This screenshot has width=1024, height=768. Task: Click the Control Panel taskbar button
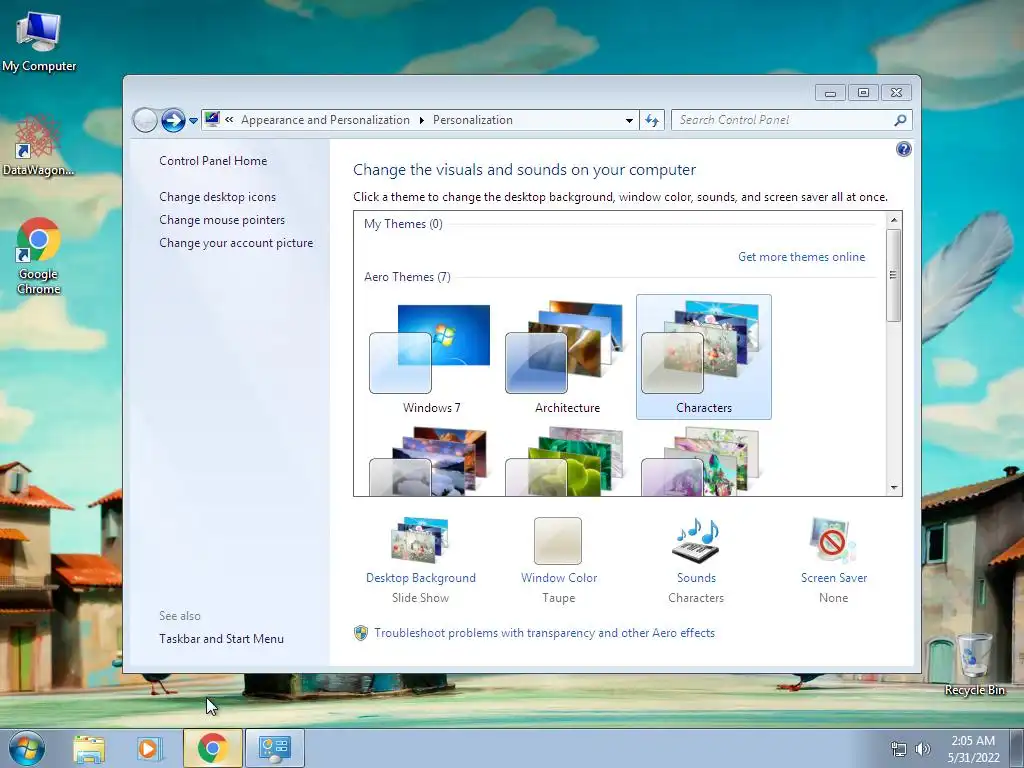click(275, 748)
